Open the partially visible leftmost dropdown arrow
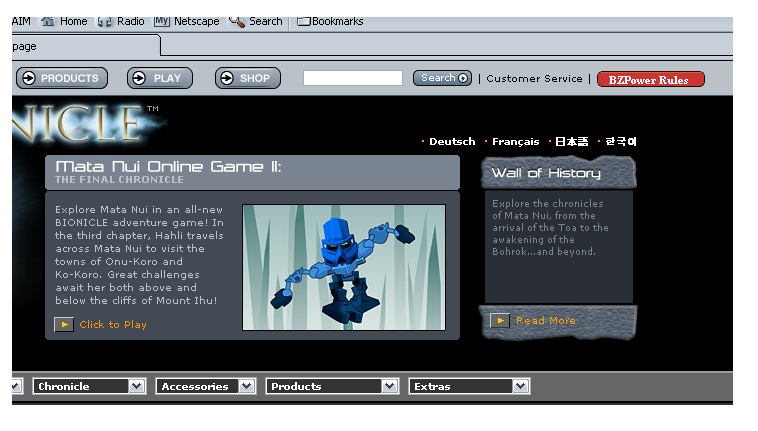The image size is (758, 431). click(x=17, y=386)
